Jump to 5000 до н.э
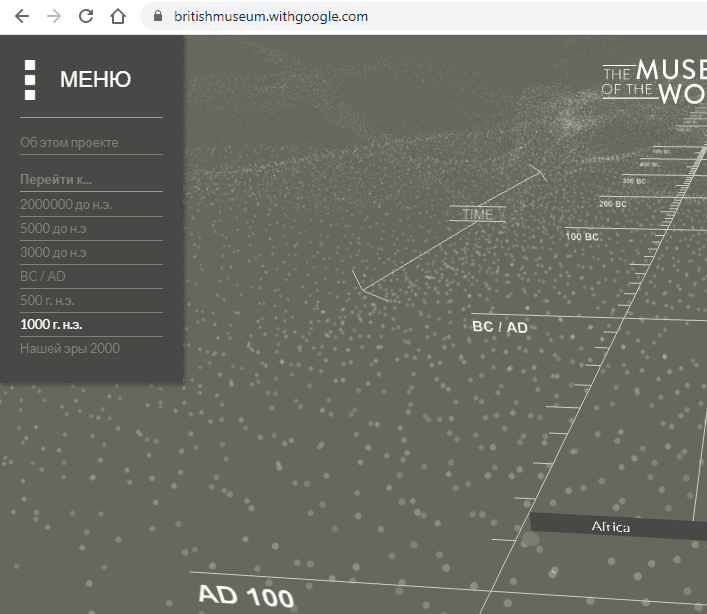This screenshot has height=614, width=707. click(53, 229)
